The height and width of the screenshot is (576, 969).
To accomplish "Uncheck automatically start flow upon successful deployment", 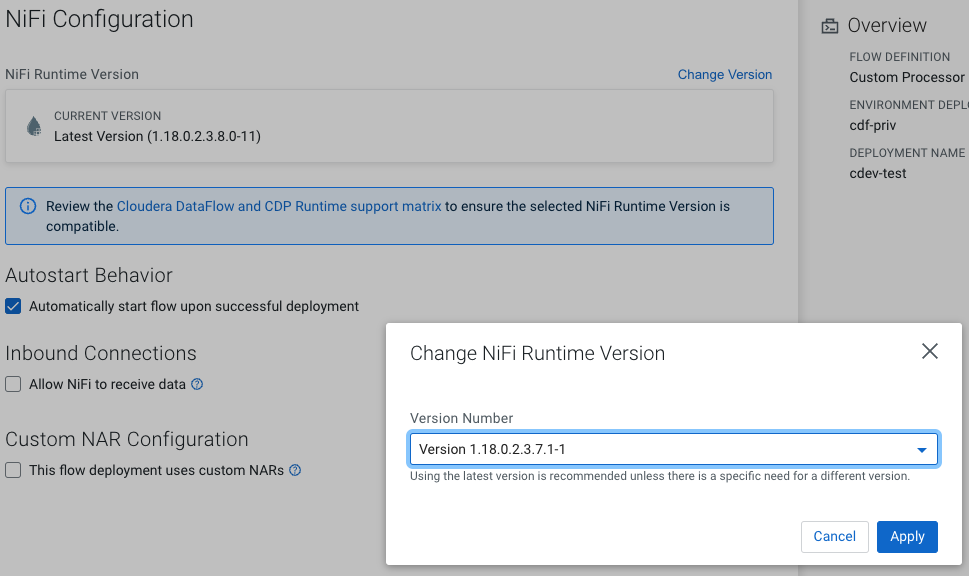I will point(13,306).
